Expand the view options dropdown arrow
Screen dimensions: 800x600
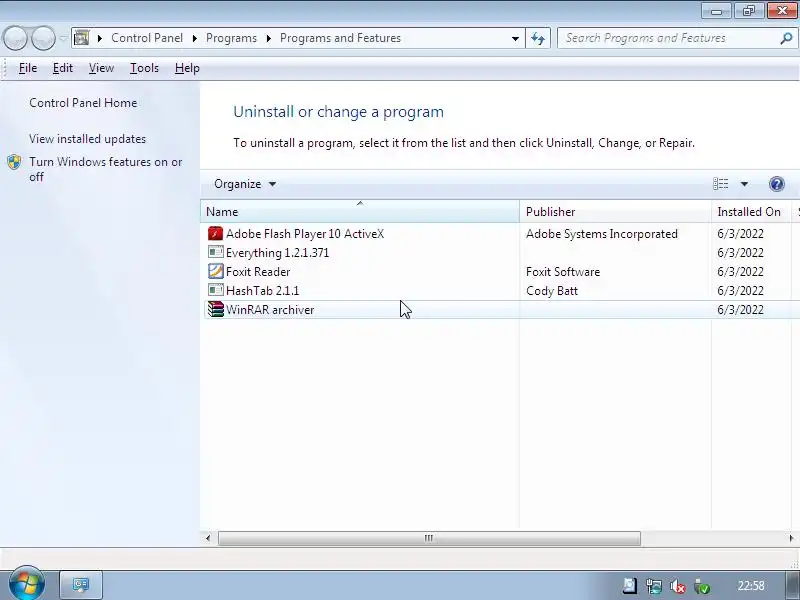tap(744, 184)
